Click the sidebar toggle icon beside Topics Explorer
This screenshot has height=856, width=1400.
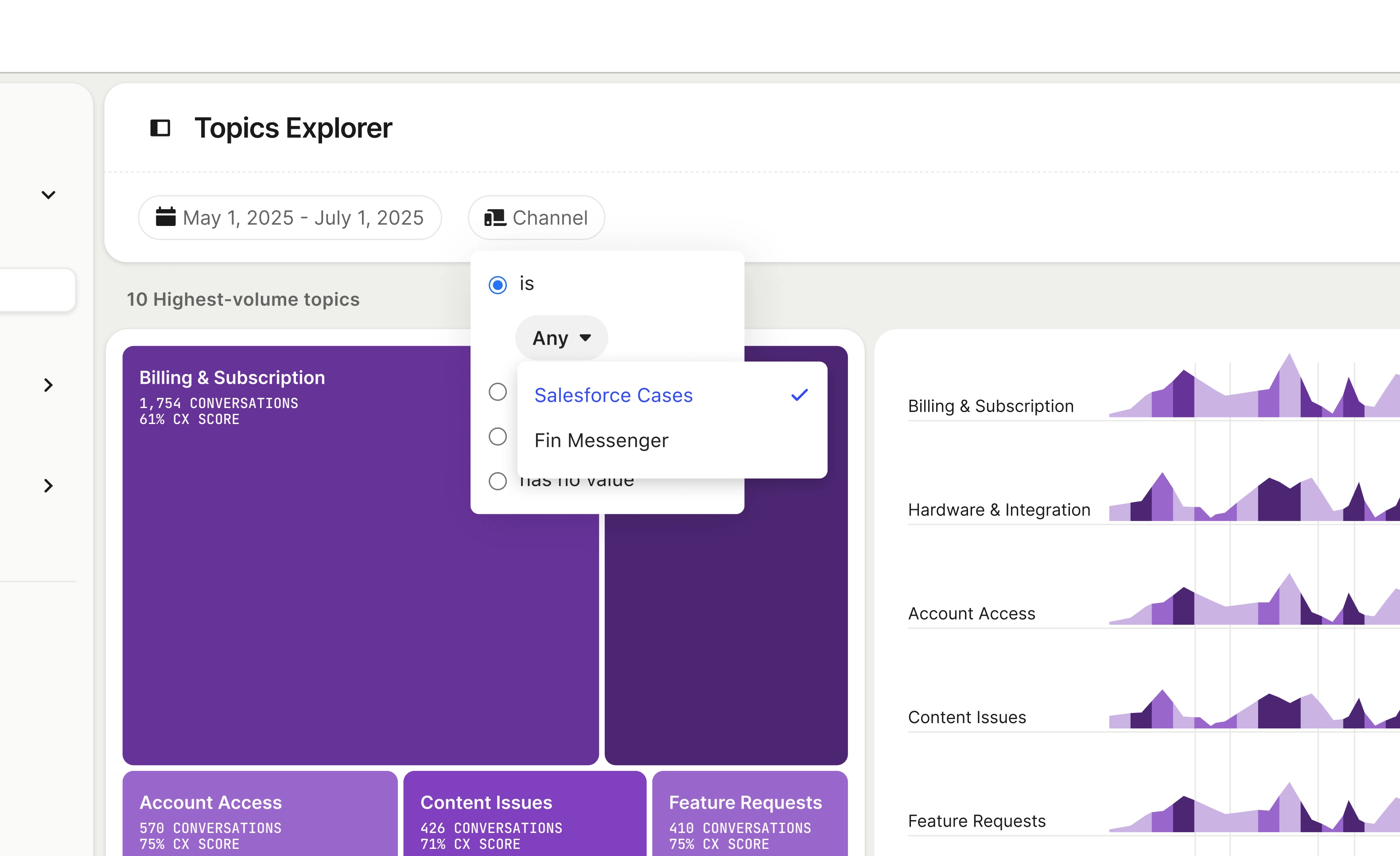pyautogui.click(x=159, y=128)
